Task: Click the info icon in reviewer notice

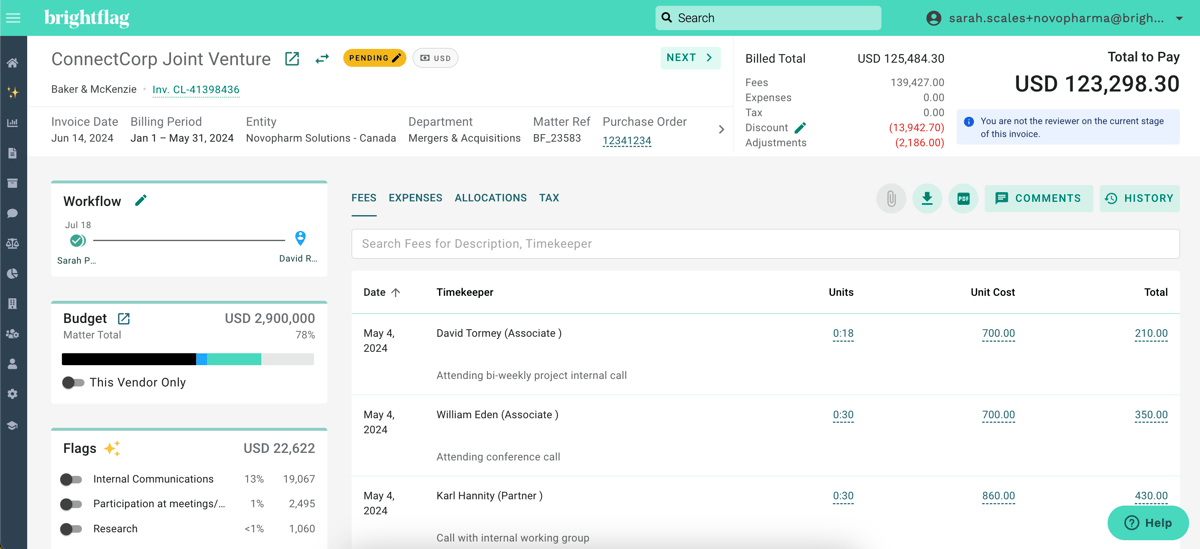Action: [x=968, y=122]
